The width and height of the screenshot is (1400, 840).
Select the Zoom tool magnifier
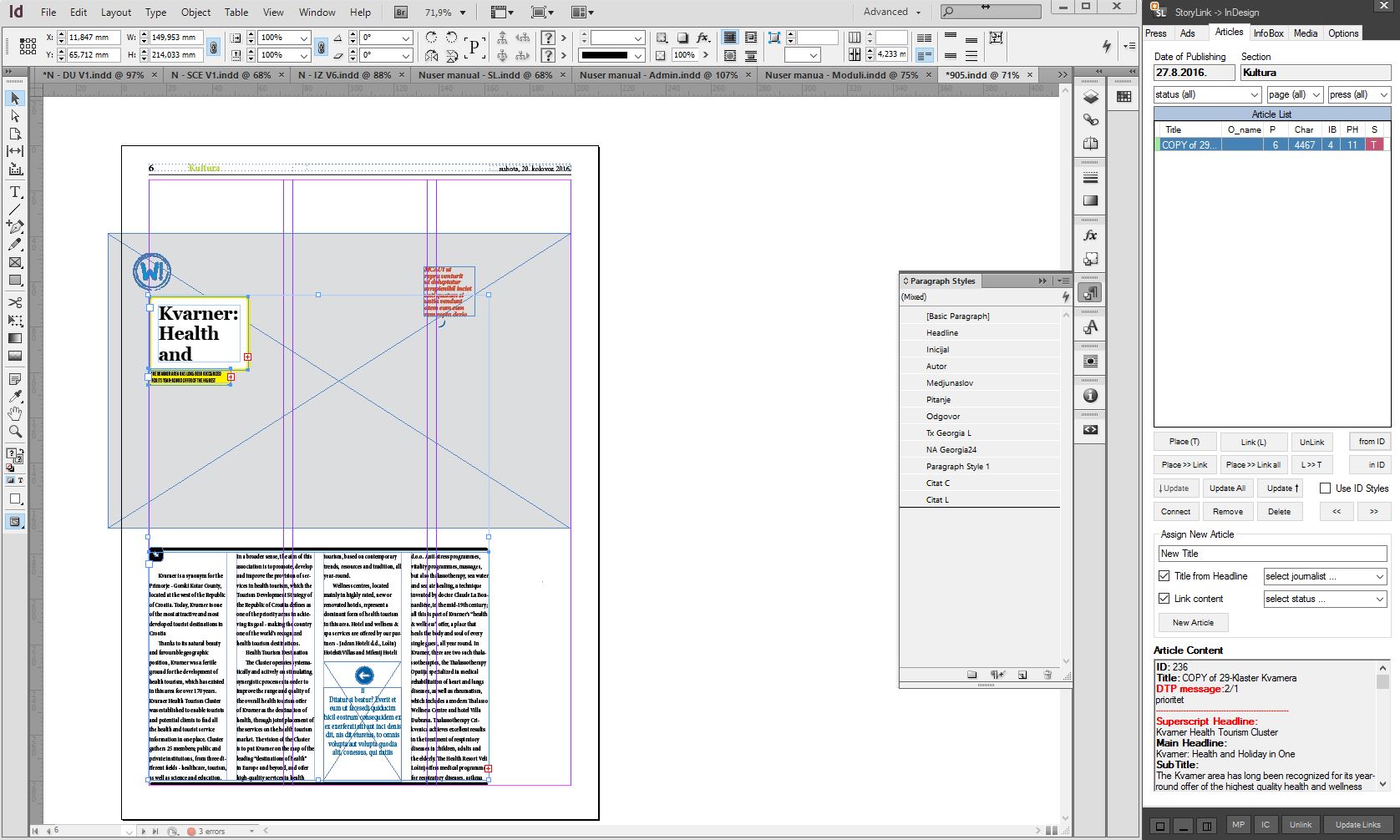coord(15,432)
